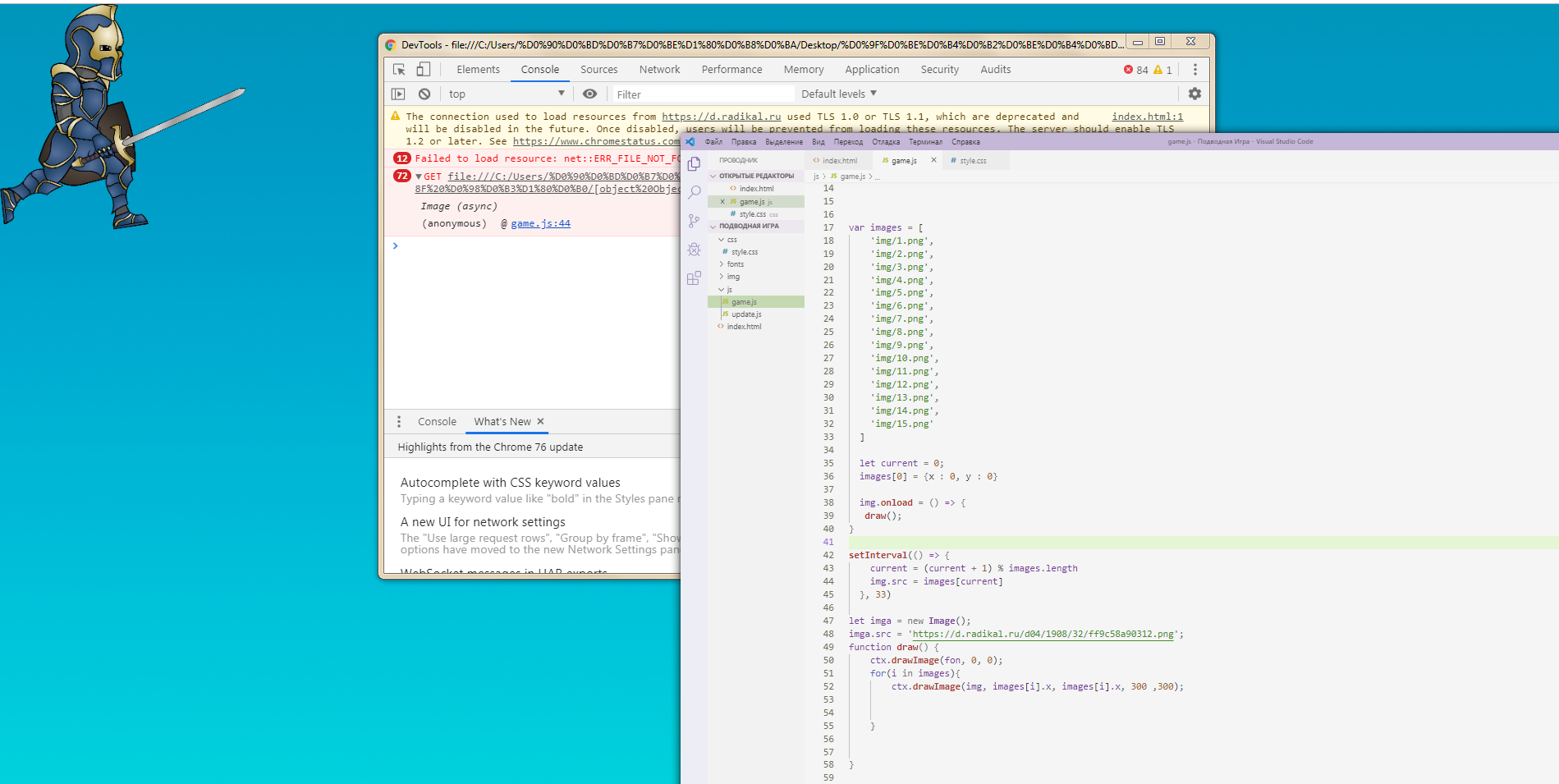Image resolution: width=1559 pixels, height=784 pixels.
Task: Open the Audits tab in DevTools
Action: pos(995,70)
